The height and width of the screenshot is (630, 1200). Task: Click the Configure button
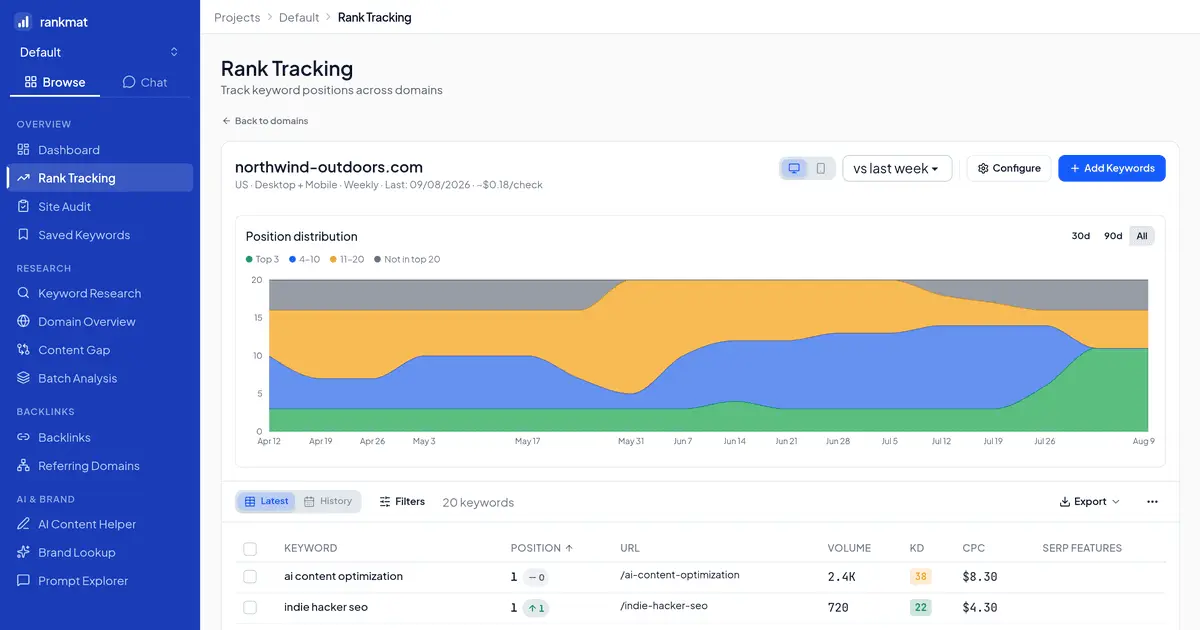pyautogui.click(x=1009, y=168)
